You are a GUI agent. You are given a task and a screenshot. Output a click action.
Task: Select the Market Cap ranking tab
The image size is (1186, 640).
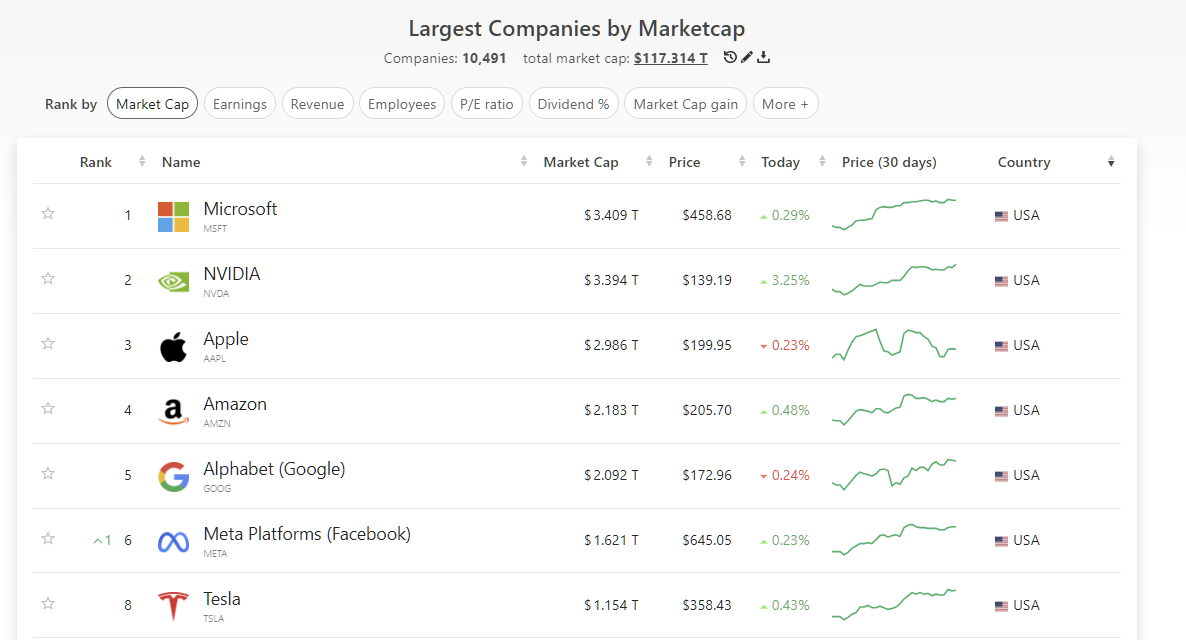(152, 104)
